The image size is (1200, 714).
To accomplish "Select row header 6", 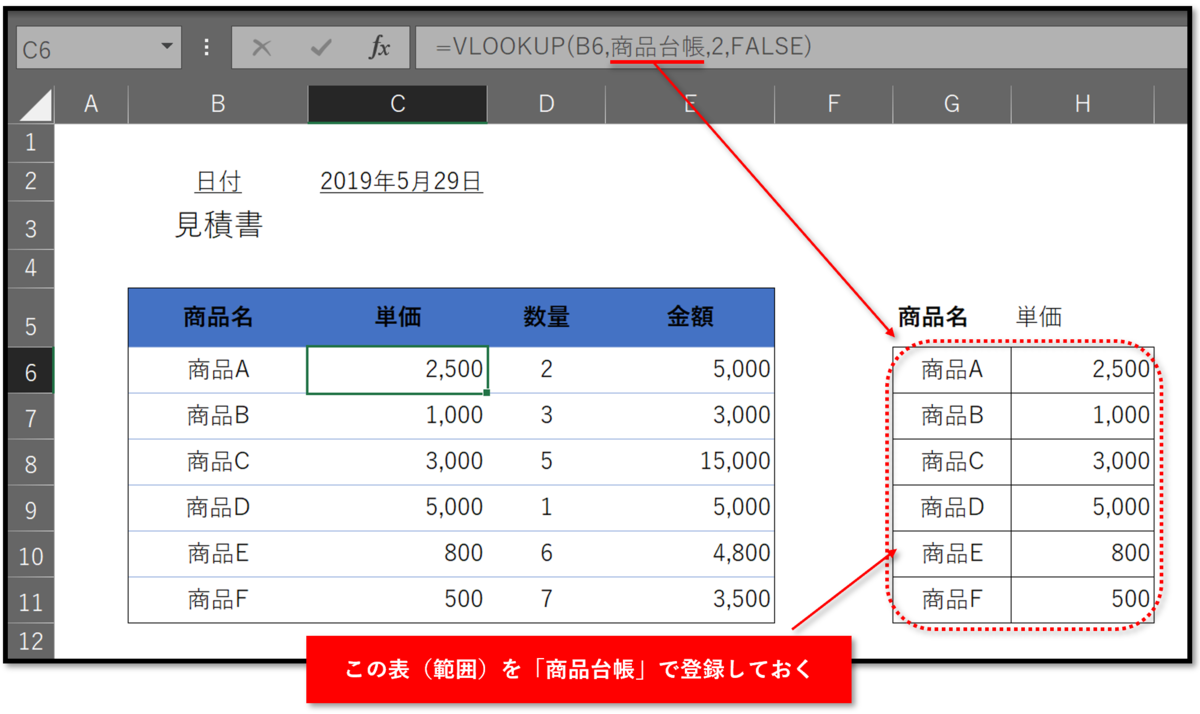I will 30,370.
